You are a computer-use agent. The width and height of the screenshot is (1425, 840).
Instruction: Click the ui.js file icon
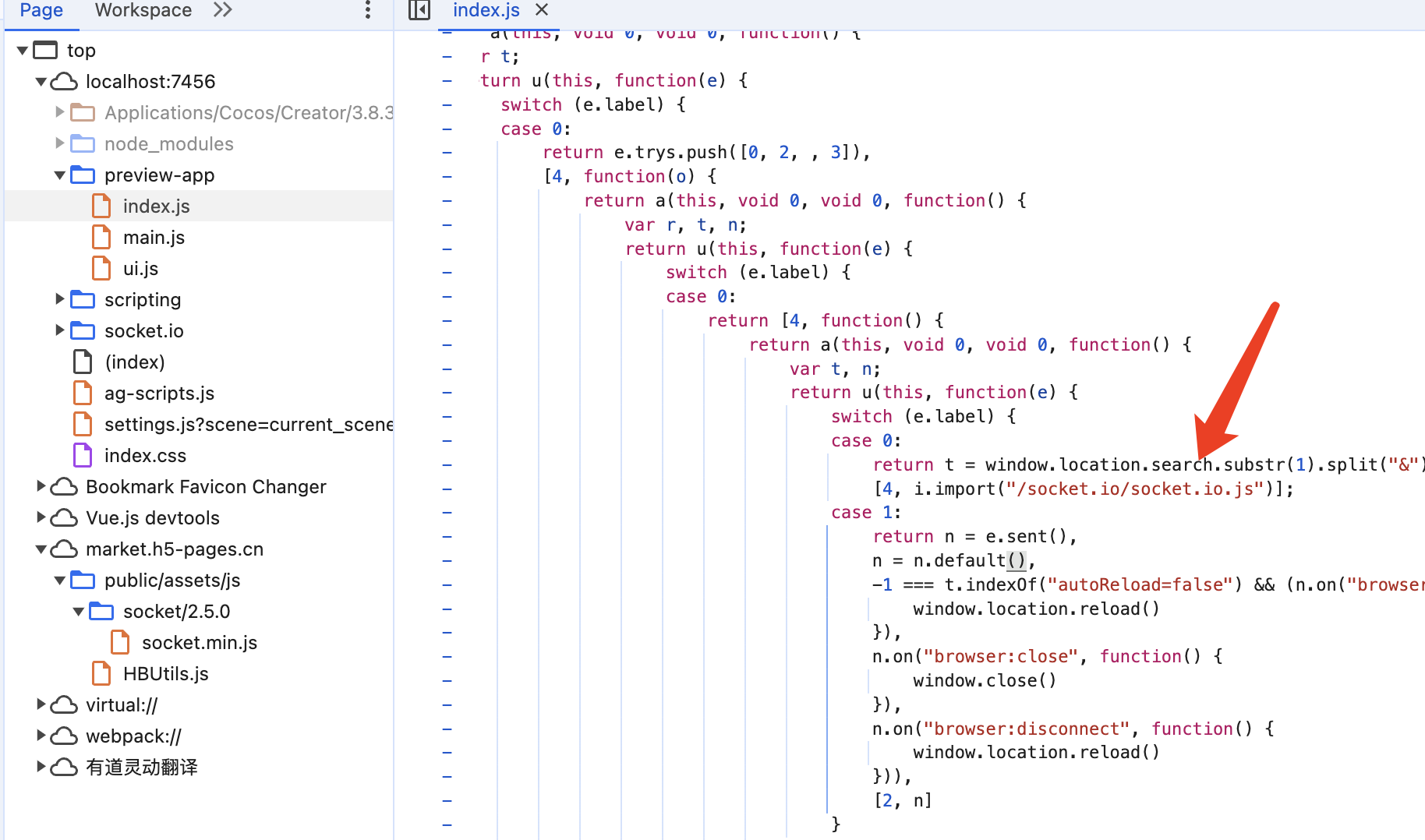tap(101, 268)
